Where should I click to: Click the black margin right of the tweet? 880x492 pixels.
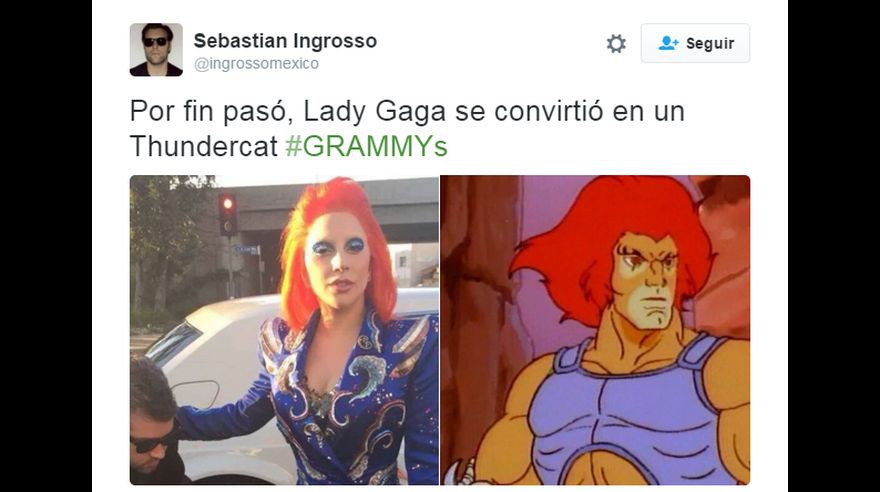coord(834,246)
